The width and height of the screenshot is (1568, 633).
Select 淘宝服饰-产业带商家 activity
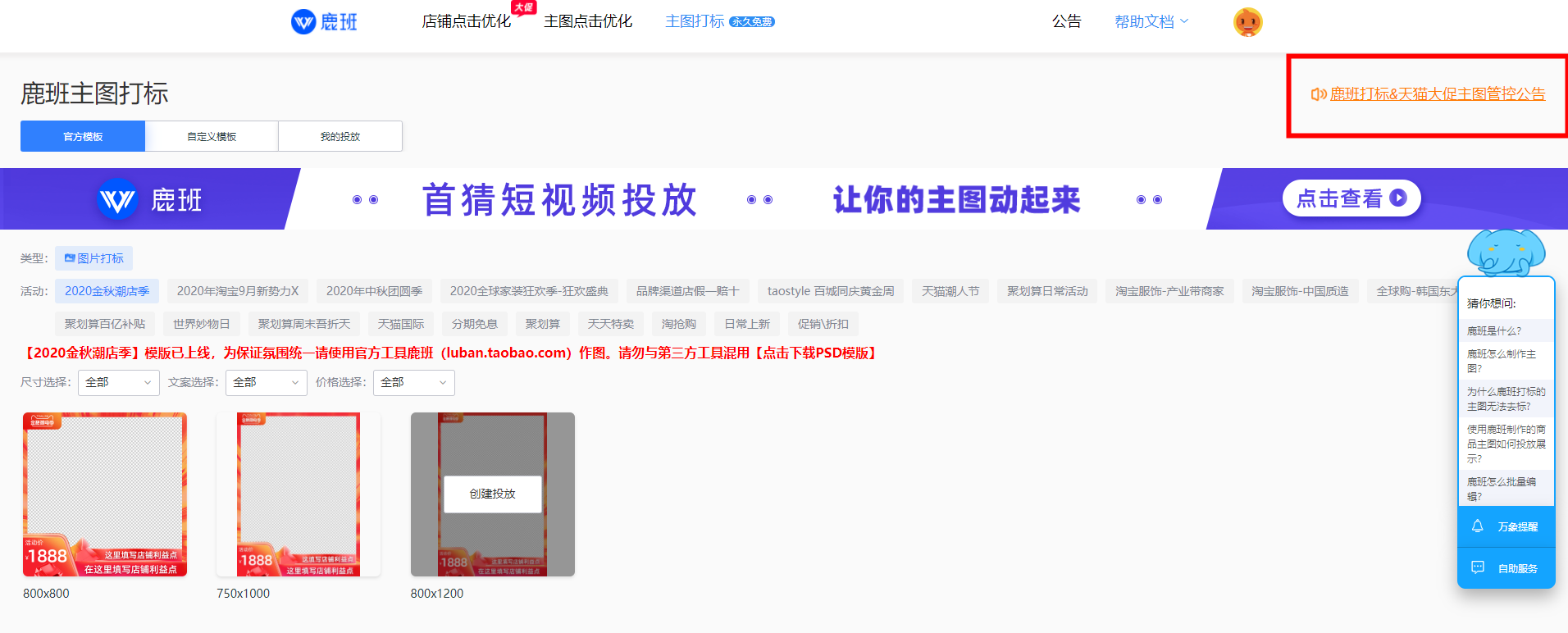click(1169, 291)
